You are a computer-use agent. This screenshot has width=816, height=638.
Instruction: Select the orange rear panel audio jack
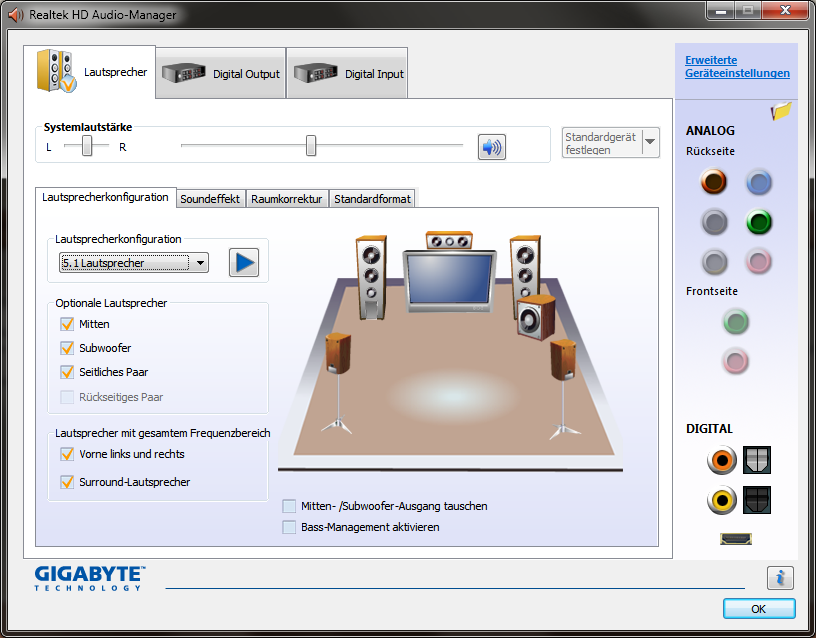(x=714, y=182)
